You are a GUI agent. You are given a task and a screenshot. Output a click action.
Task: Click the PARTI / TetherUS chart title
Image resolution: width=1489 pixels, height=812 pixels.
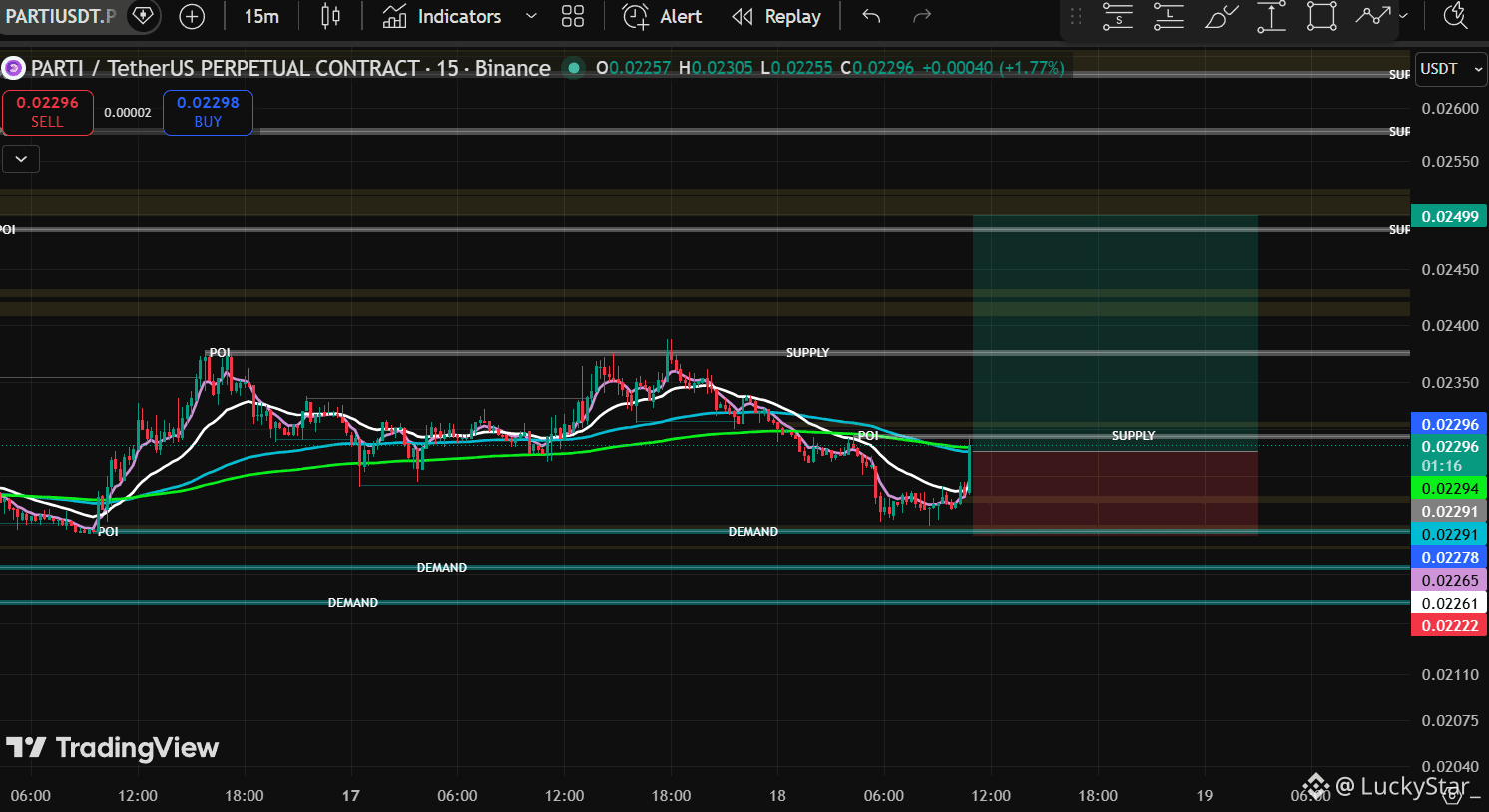290,68
